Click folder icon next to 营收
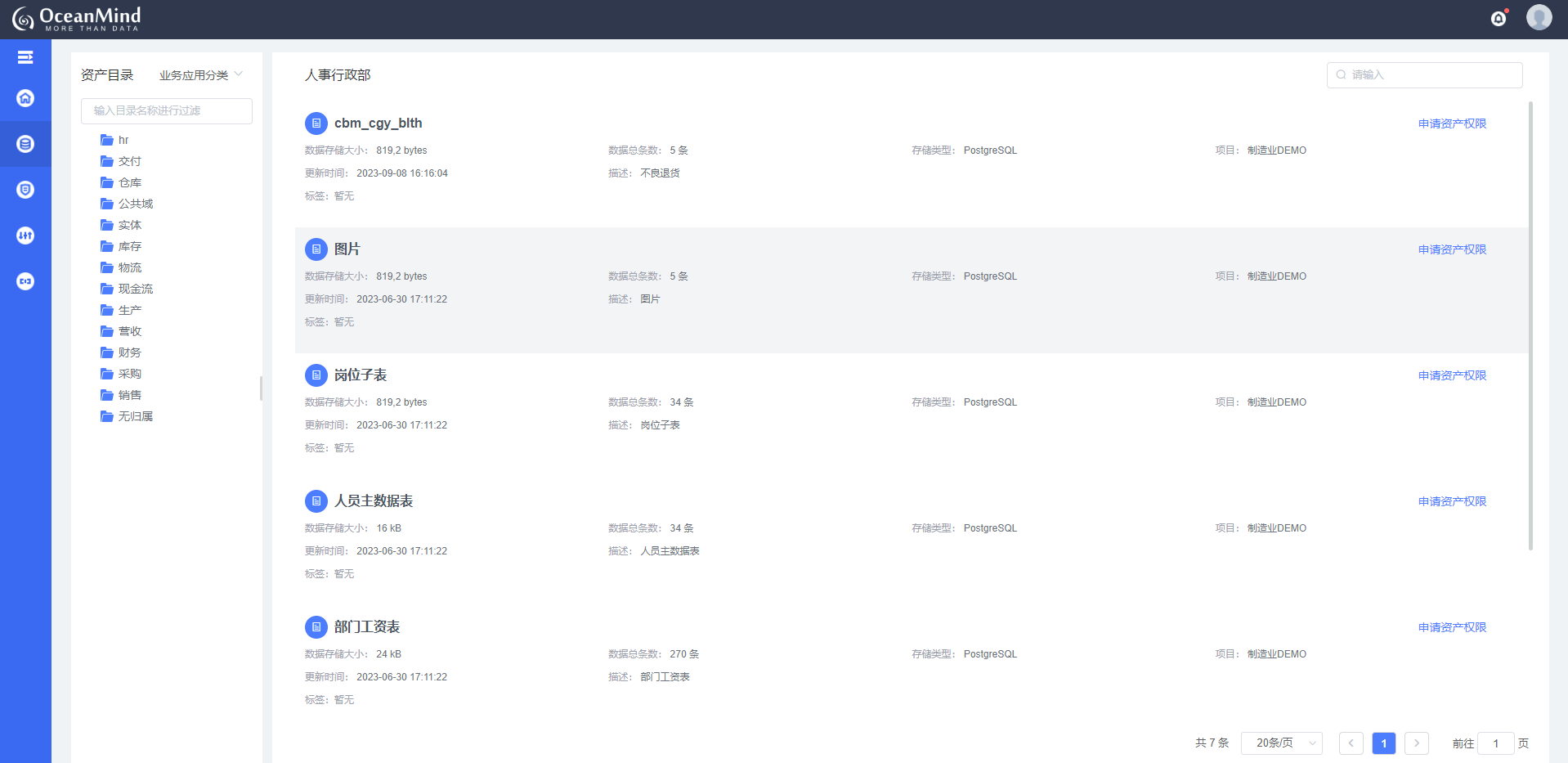The width and height of the screenshot is (1568, 763). pos(107,331)
